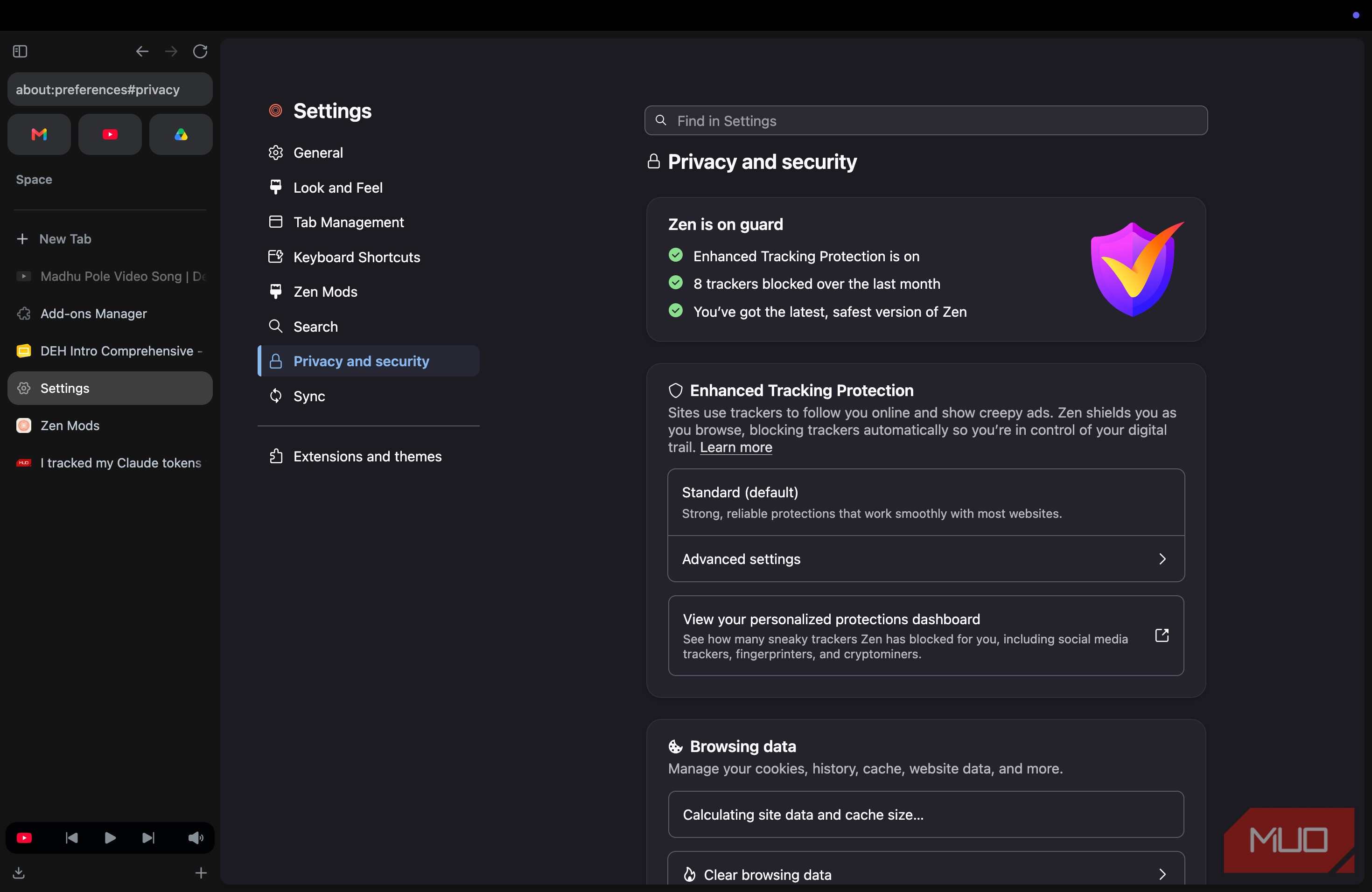Select Standard (default) protection
The image size is (1372, 892).
[926, 502]
